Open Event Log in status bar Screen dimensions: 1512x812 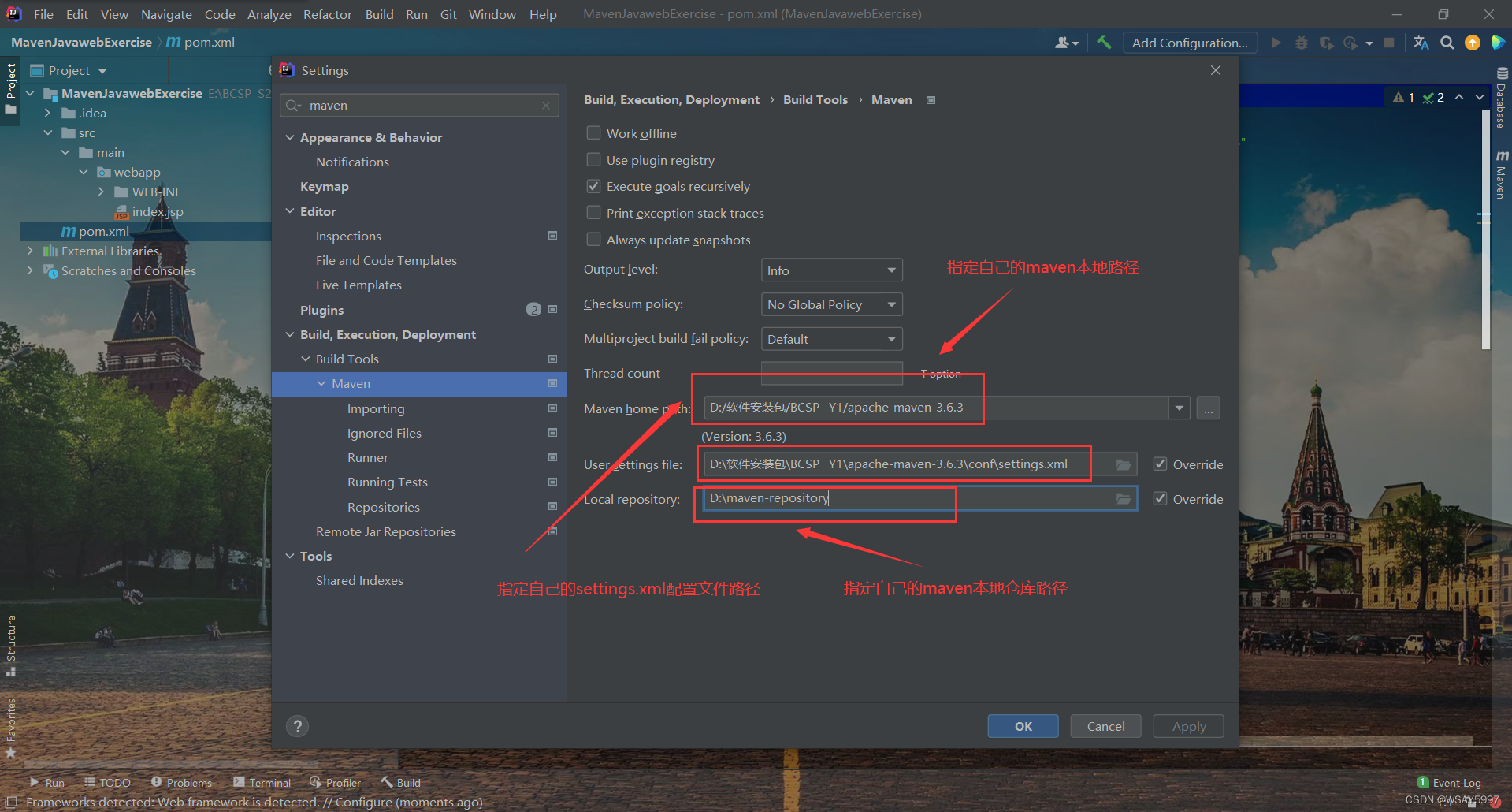[1449, 783]
